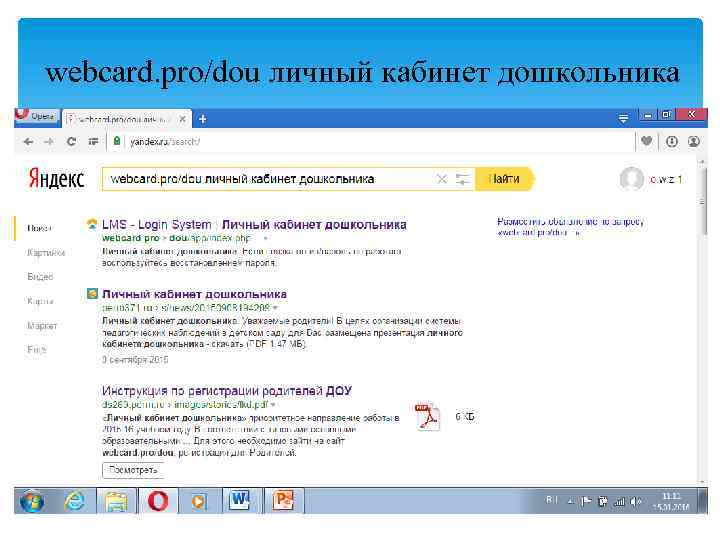Click favicon of second search result
The width and height of the screenshot is (720, 540).
92,293
